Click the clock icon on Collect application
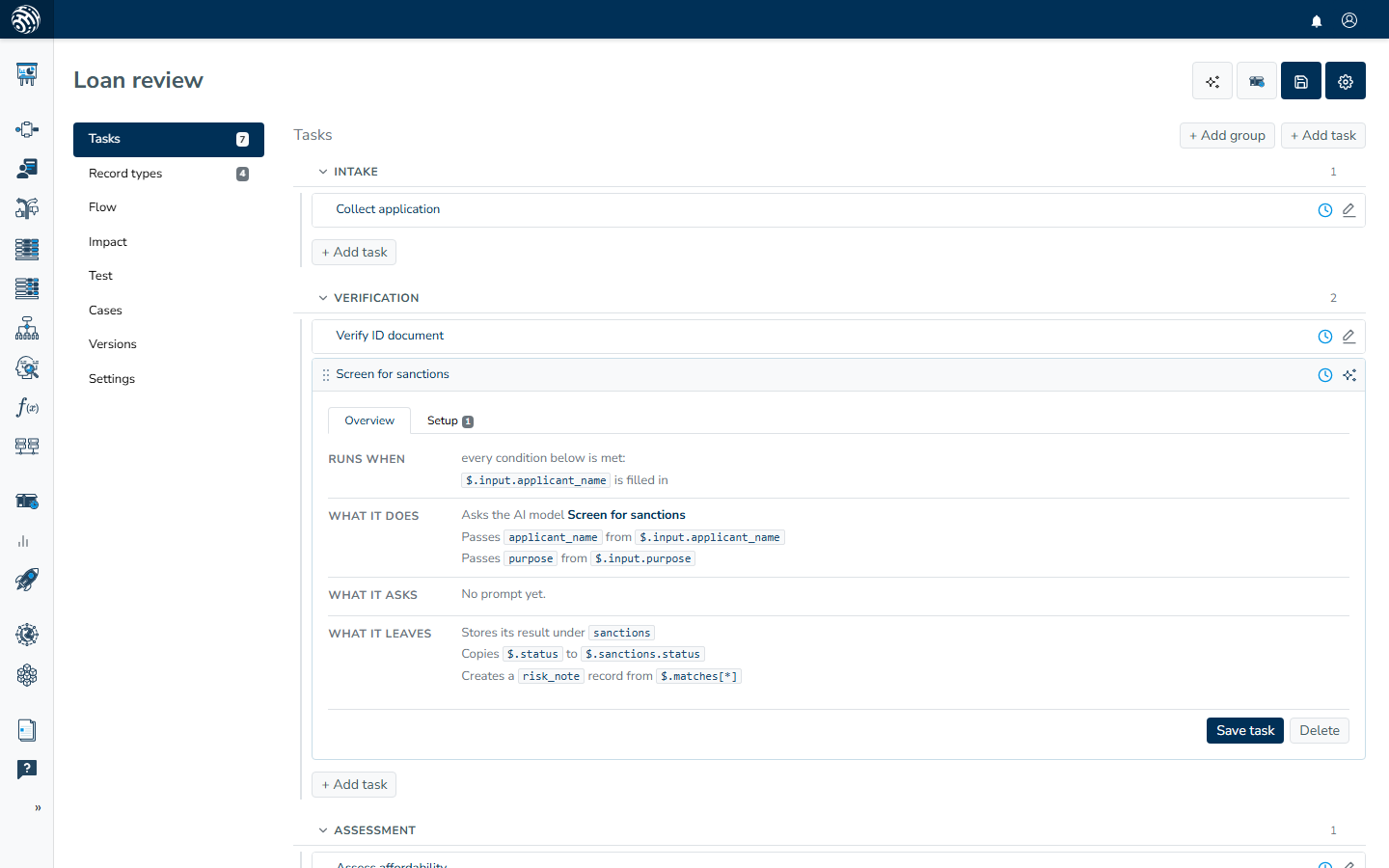This screenshot has width=1389, height=868. pos(1325,210)
